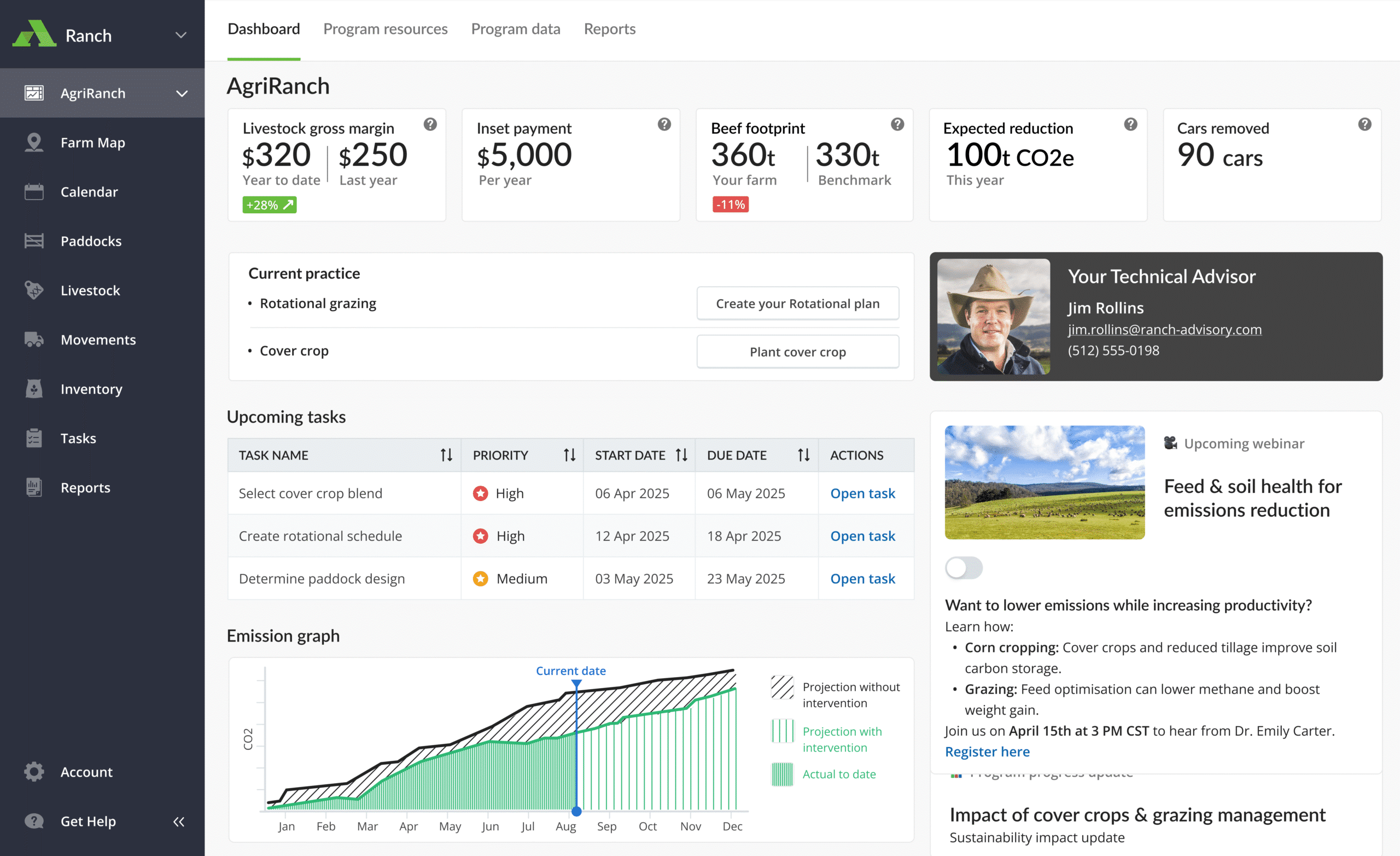Screen dimensions: 1400x856
Task: Open Movements via the truck icon
Action: [33, 339]
